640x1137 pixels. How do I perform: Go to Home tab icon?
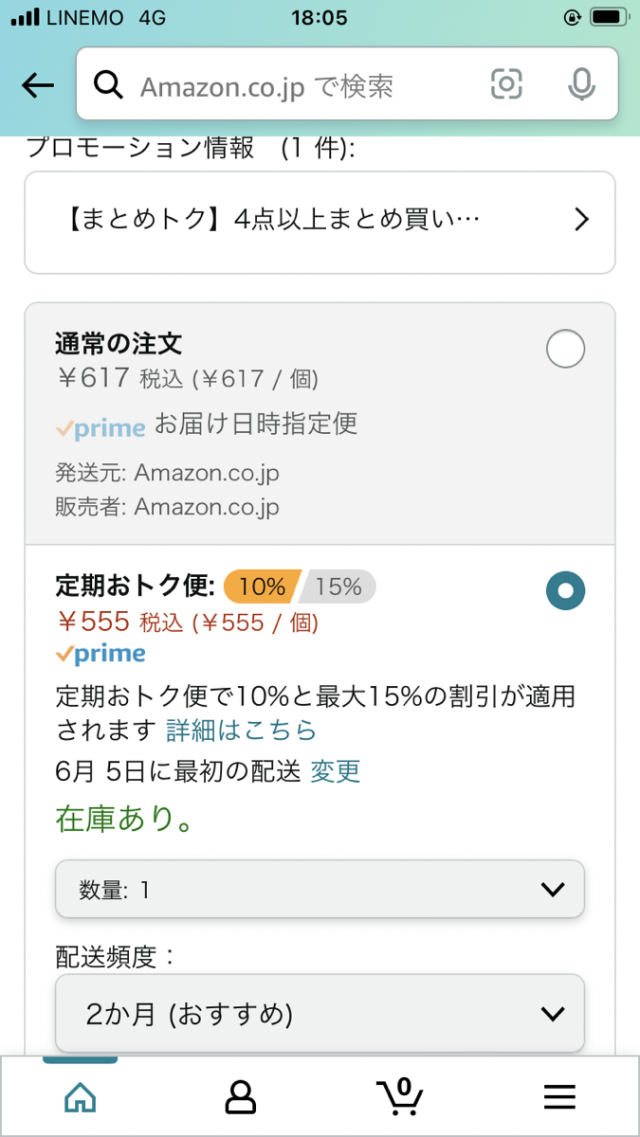[x=80, y=1097]
